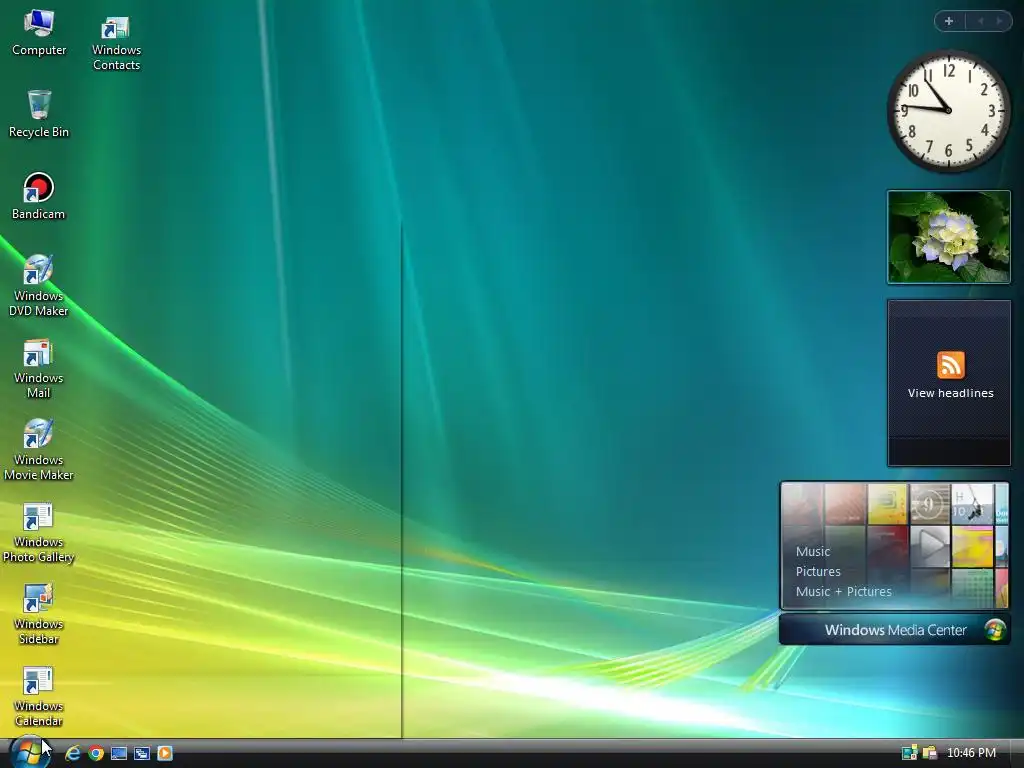Click Switch Between Windows Quick Launch icon
Viewport: 1024px width, 768px height.
tap(142, 753)
